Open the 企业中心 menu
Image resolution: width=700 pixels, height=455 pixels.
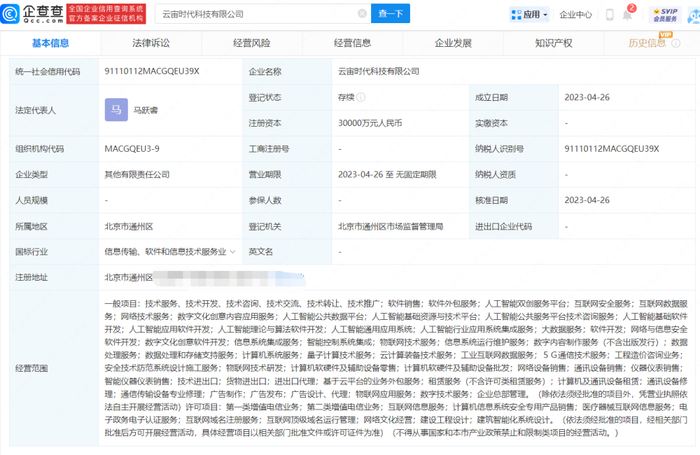575,15
